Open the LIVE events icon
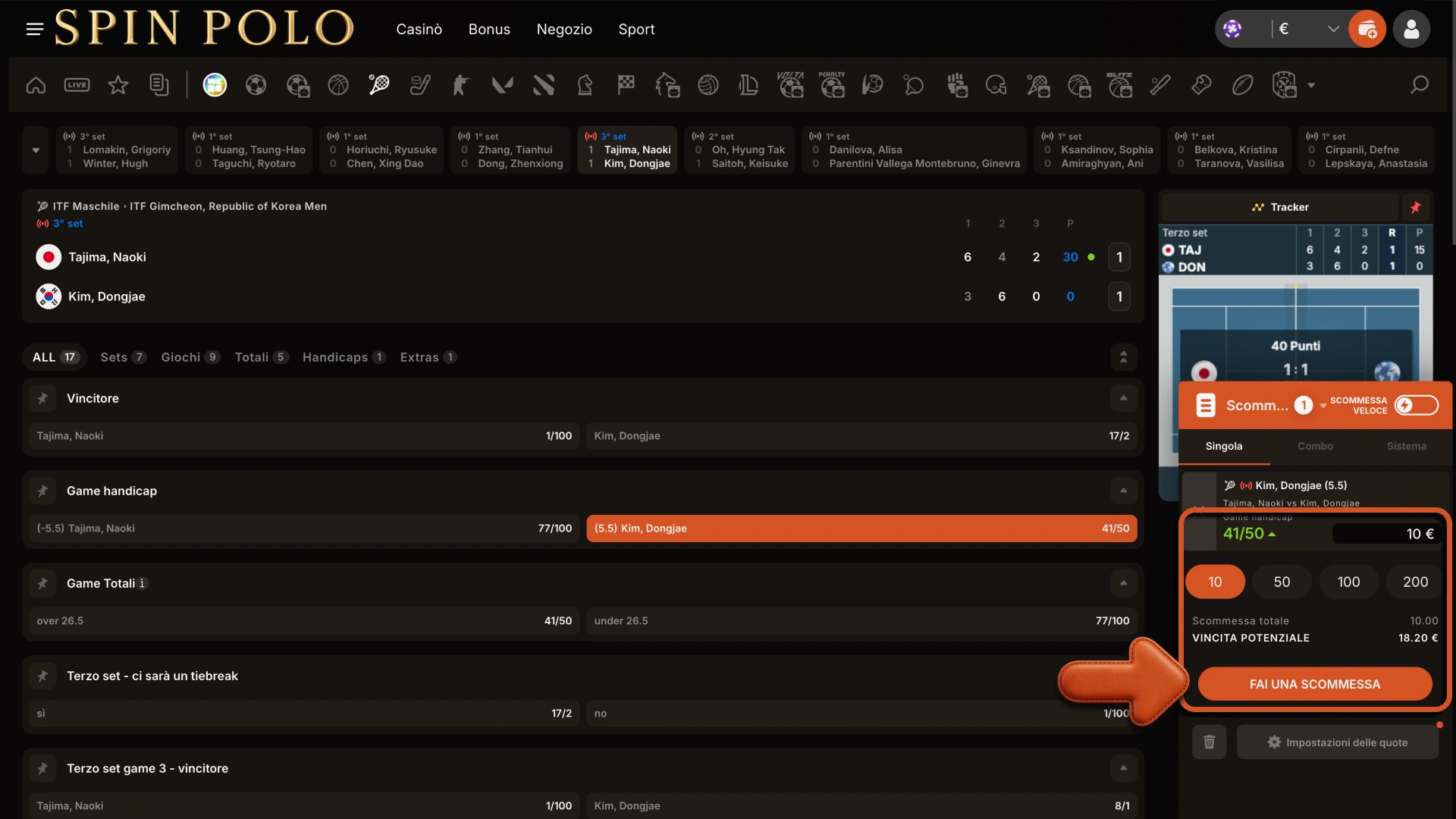Viewport: 1456px width, 819px height. [x=77, y=85]
